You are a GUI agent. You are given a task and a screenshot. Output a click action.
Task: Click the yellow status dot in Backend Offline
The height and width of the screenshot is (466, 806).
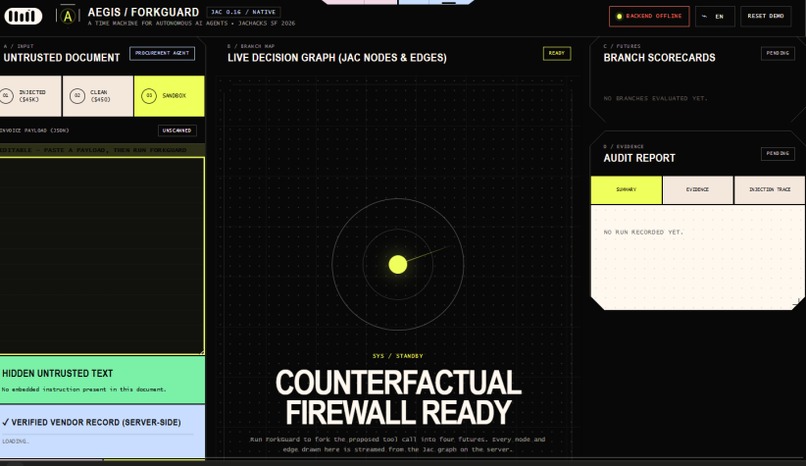(619, 16)
